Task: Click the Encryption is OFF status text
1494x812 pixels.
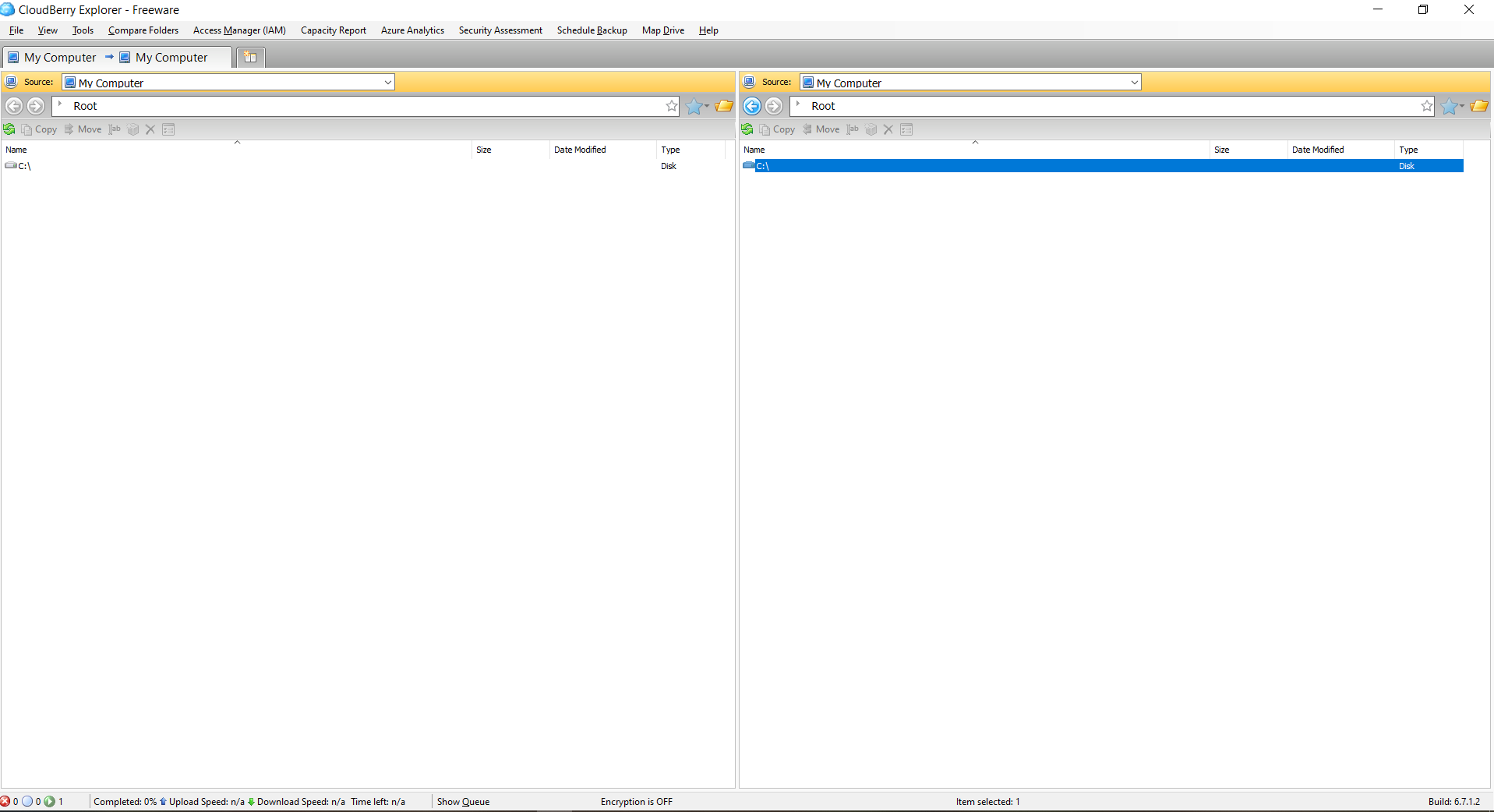Action: point(636,802)
